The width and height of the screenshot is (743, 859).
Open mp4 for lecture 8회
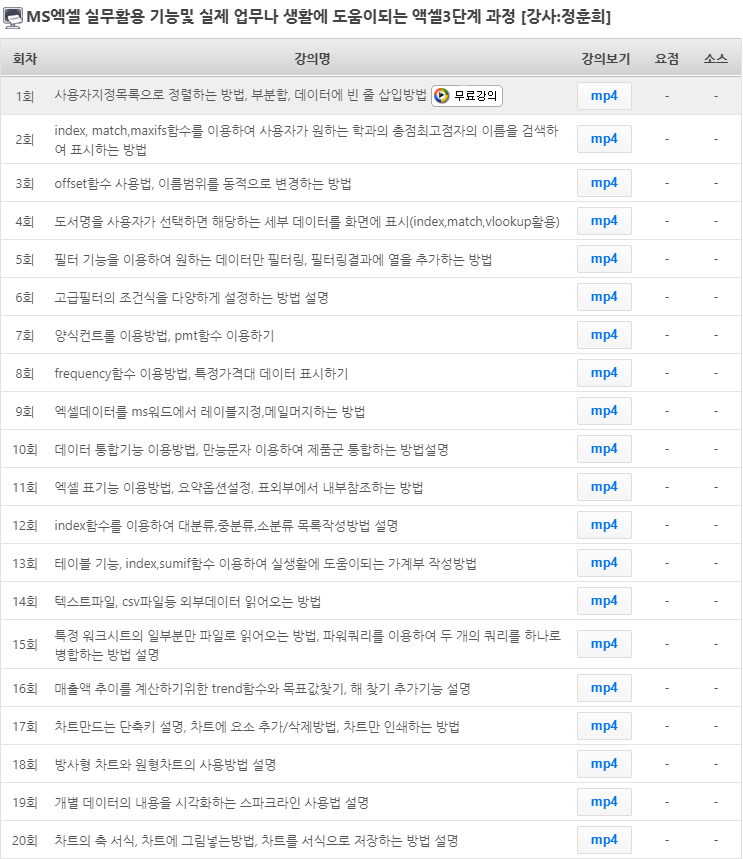point(604,373)
